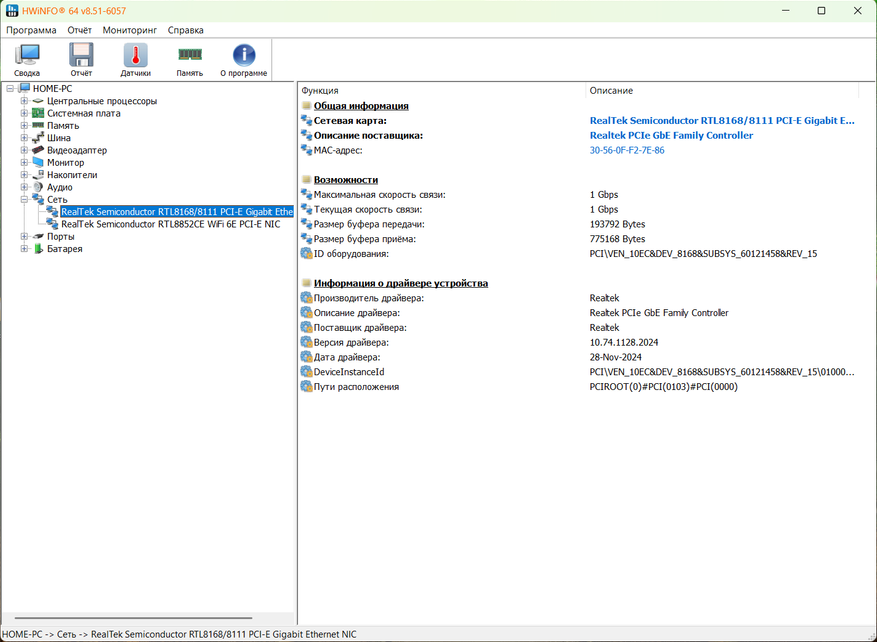Click the HOME-PC computer icon in tree

pos(24,88)
